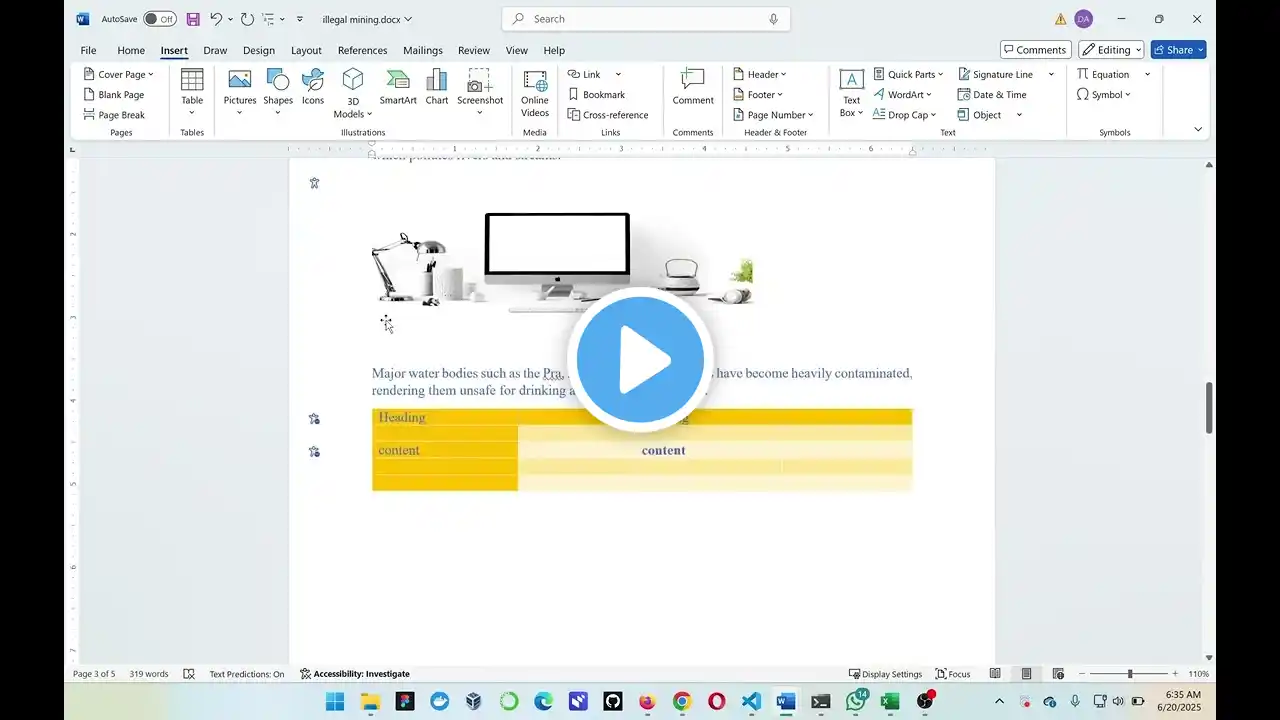Click the Share button
The image size is (1280, 720).
[1178, 50]
